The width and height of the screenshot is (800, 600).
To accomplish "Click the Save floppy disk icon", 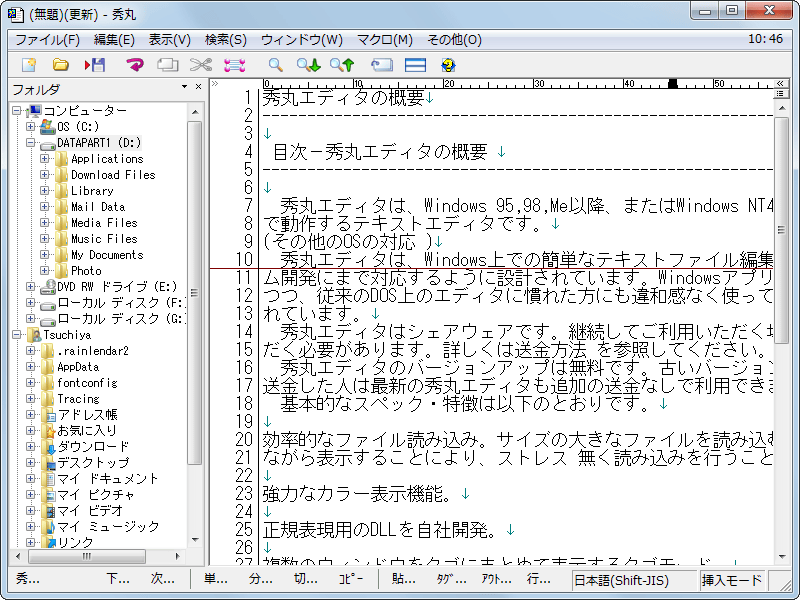I will [x=95, y=65].
